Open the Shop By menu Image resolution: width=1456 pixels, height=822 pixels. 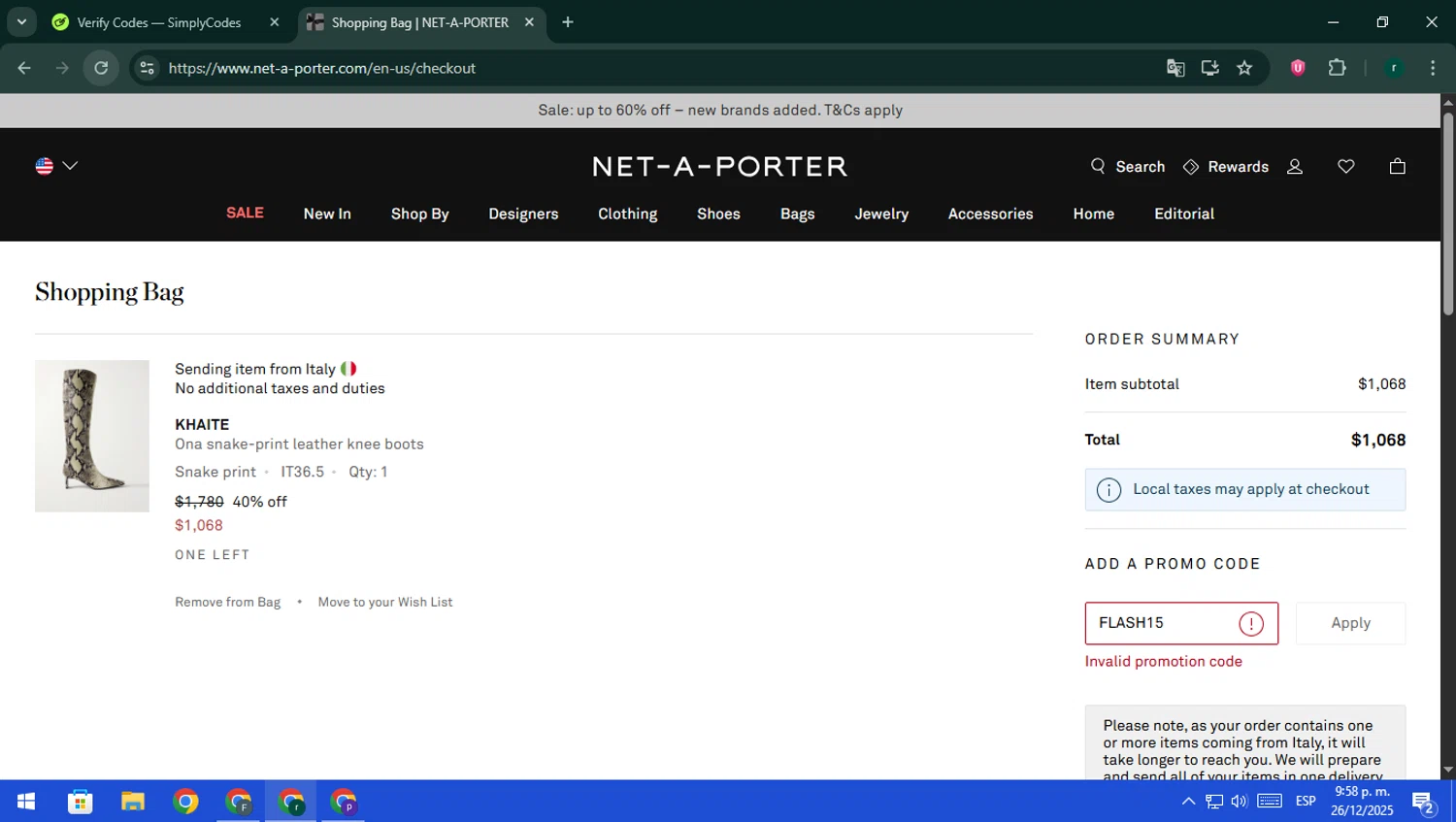click(x=420, y=214)
